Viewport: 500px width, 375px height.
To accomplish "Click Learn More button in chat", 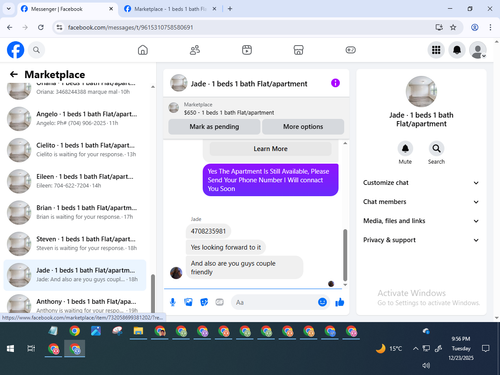I will [x=270, y=149].
